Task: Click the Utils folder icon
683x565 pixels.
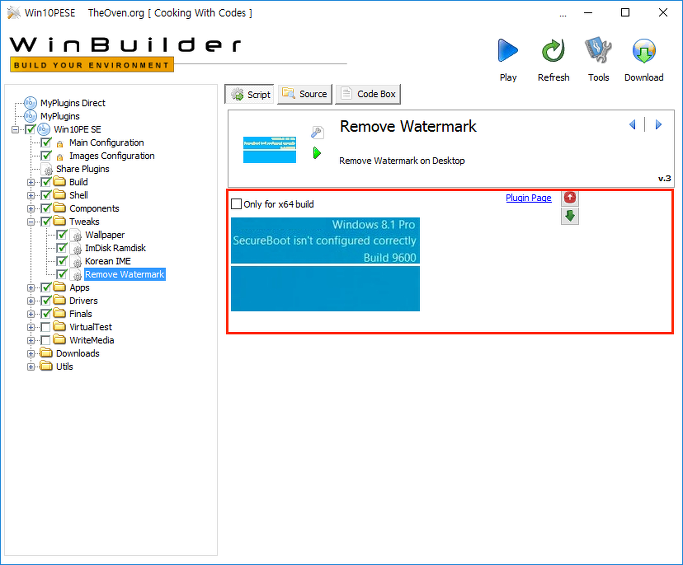Action: pyautogui.click(x=46, y=366)
